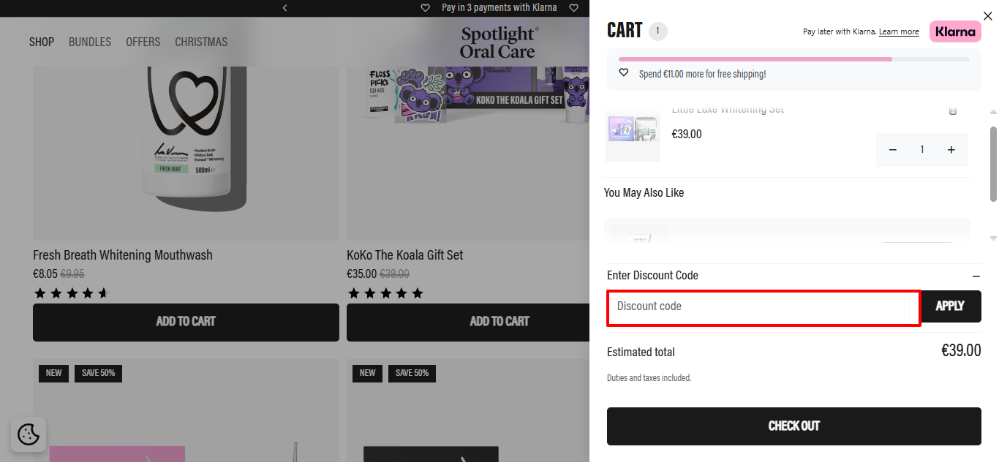Proceed with the CHECK OUT button
999x462 pixels.
click(x=794, y=426)
